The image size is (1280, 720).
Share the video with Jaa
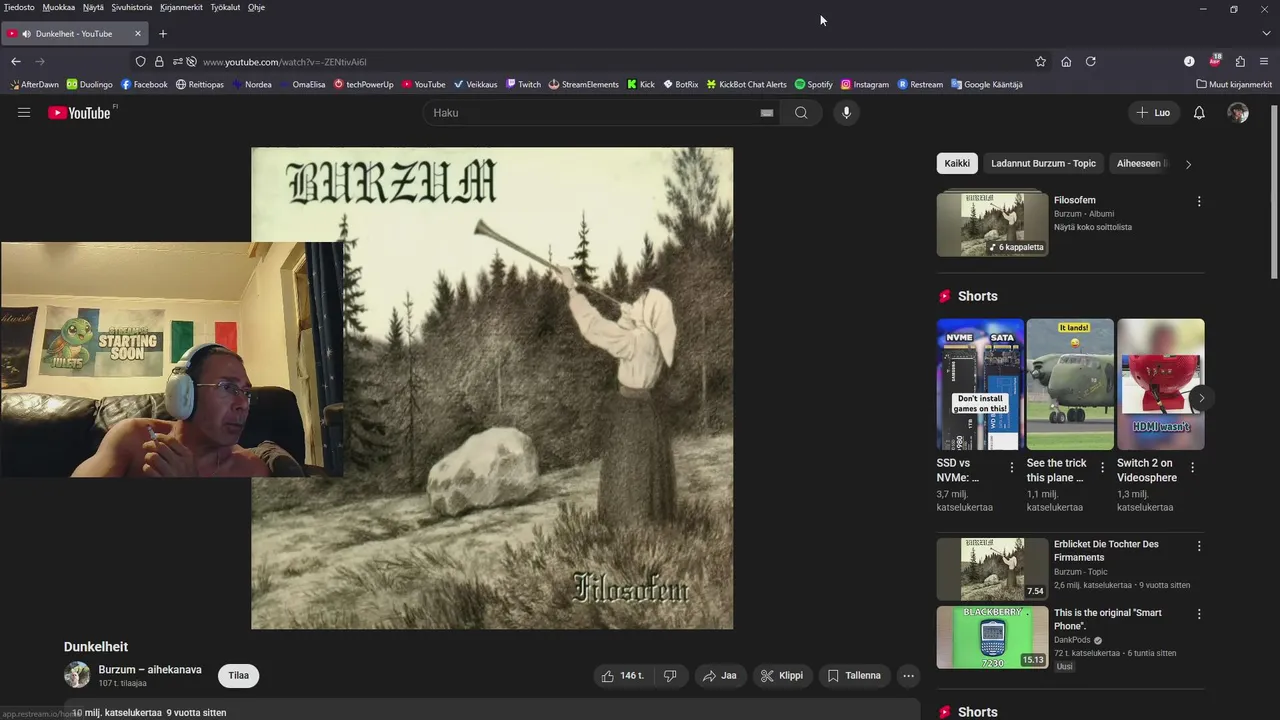click(x=719, y=676)
